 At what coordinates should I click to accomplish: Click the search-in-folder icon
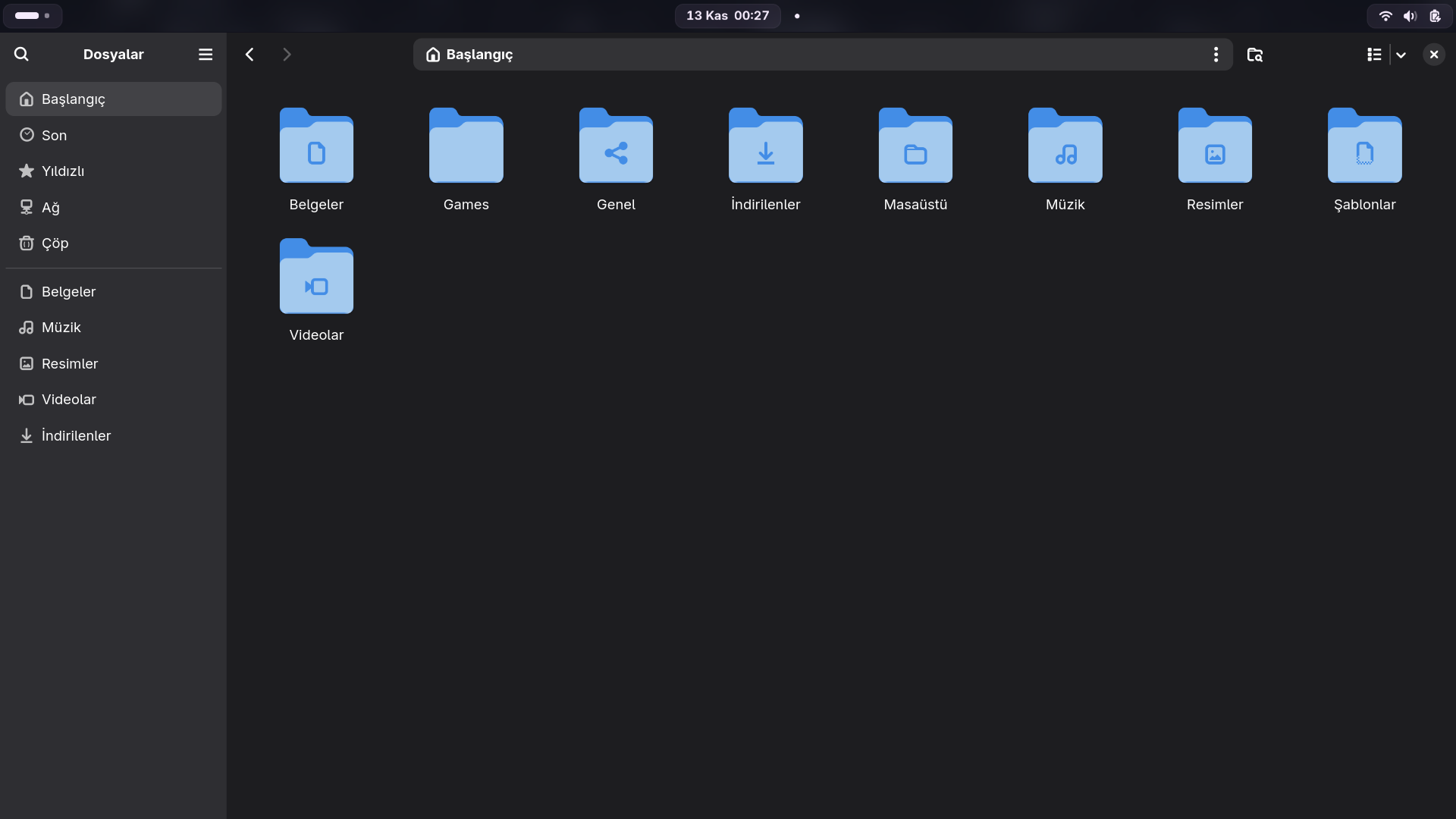[1254, 54]
